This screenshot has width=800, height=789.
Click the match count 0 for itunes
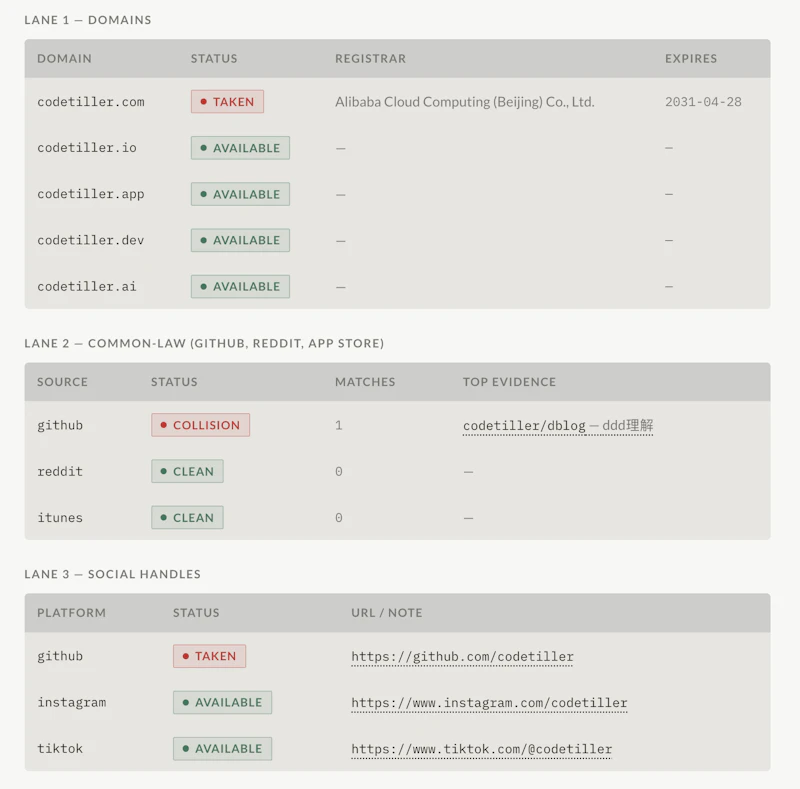(x=339, y=517)
